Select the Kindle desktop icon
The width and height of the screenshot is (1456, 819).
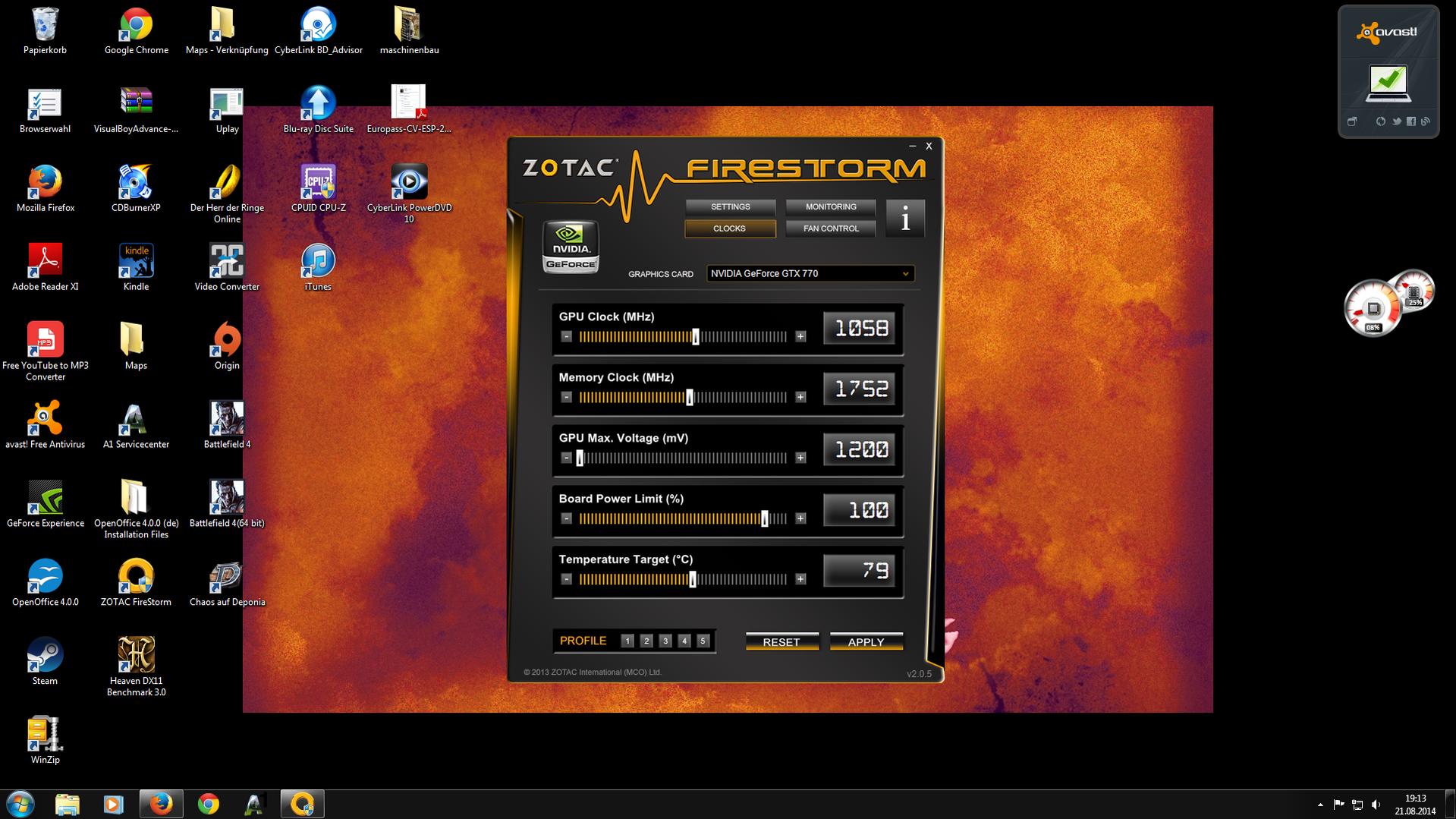(x=136, y=268)
